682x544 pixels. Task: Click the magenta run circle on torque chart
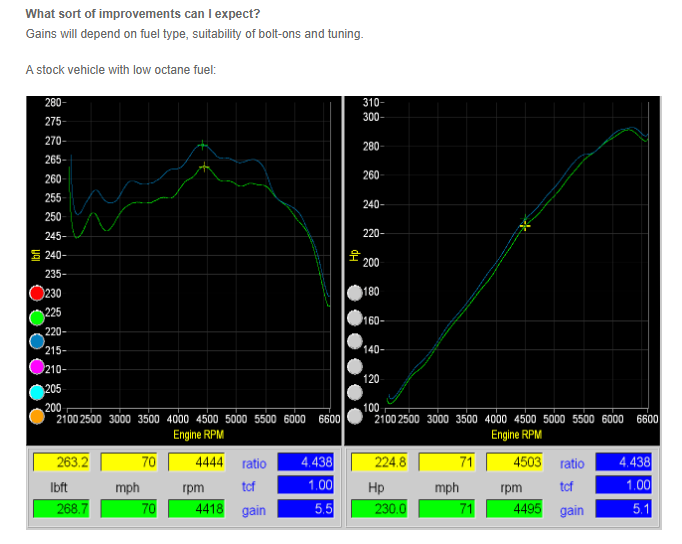pyautogui.click(x=37, y=367)
